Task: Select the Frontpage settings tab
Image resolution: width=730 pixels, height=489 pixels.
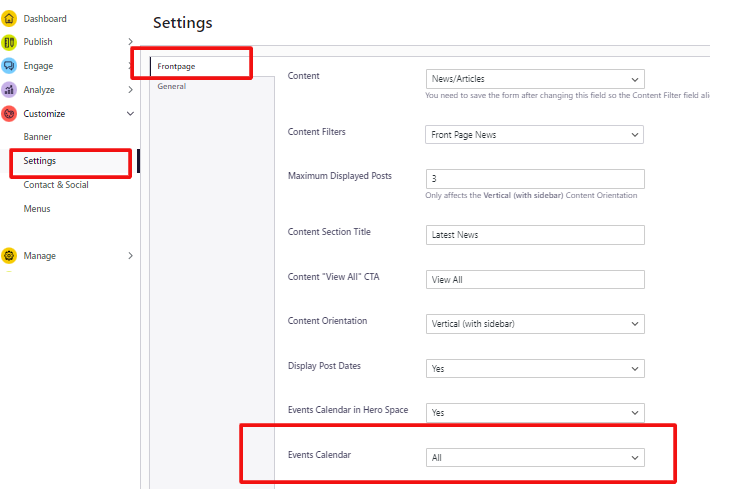Action: pos(176,66)
